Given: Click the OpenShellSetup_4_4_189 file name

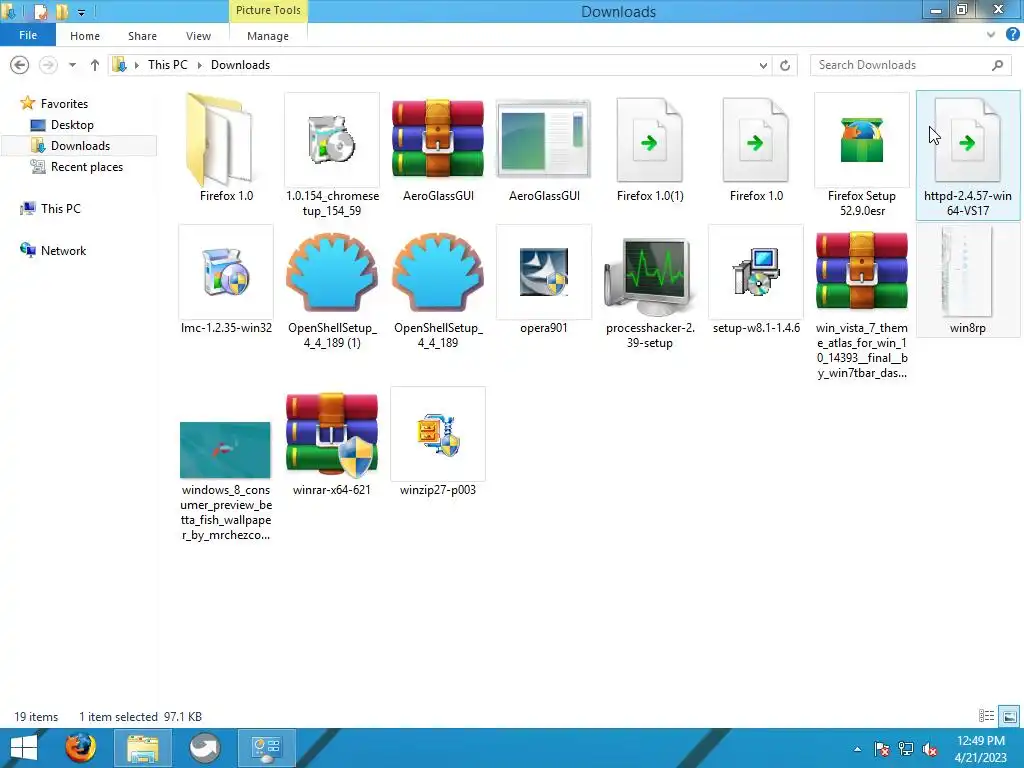Looking at the screenshot, I should [x=438, y=335].
